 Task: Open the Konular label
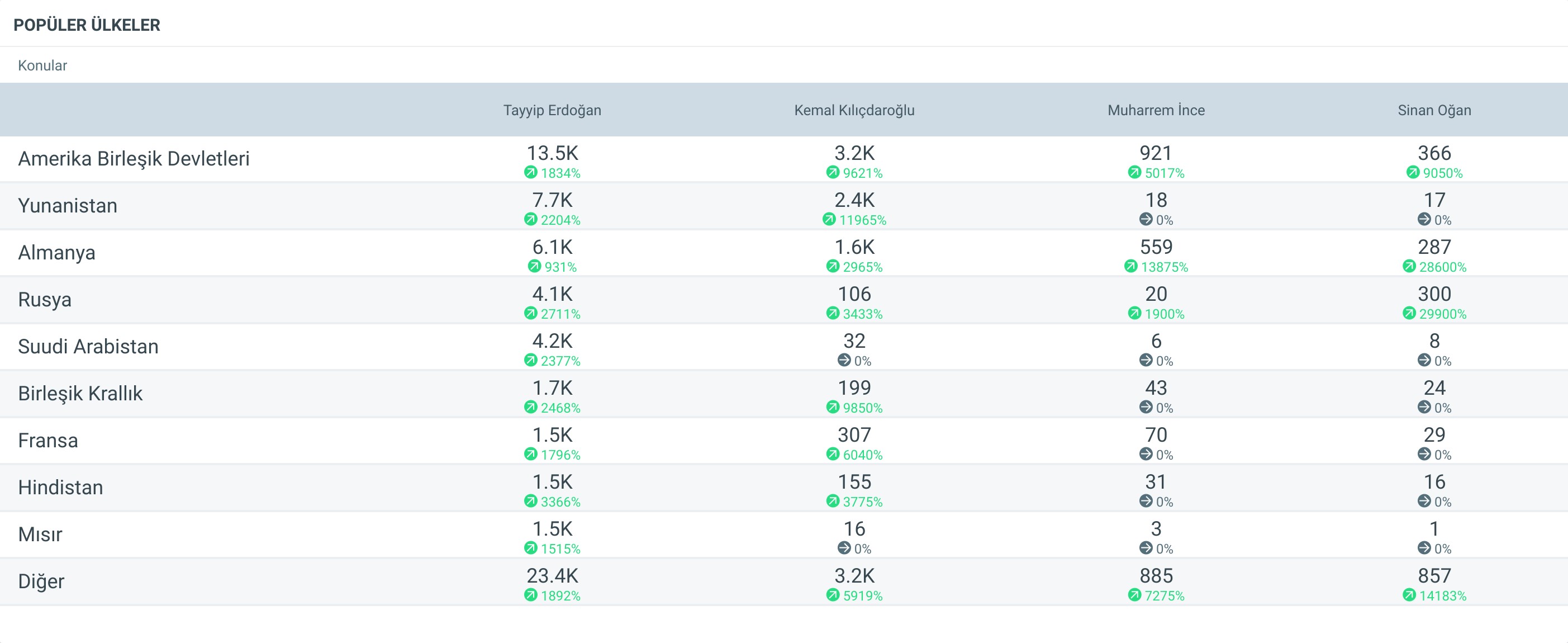pos(42,65)
